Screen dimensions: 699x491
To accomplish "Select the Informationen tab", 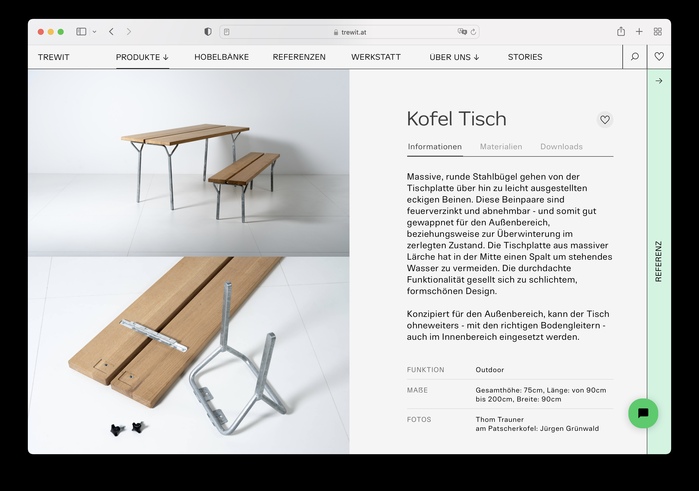I will (x=435, y=147).
